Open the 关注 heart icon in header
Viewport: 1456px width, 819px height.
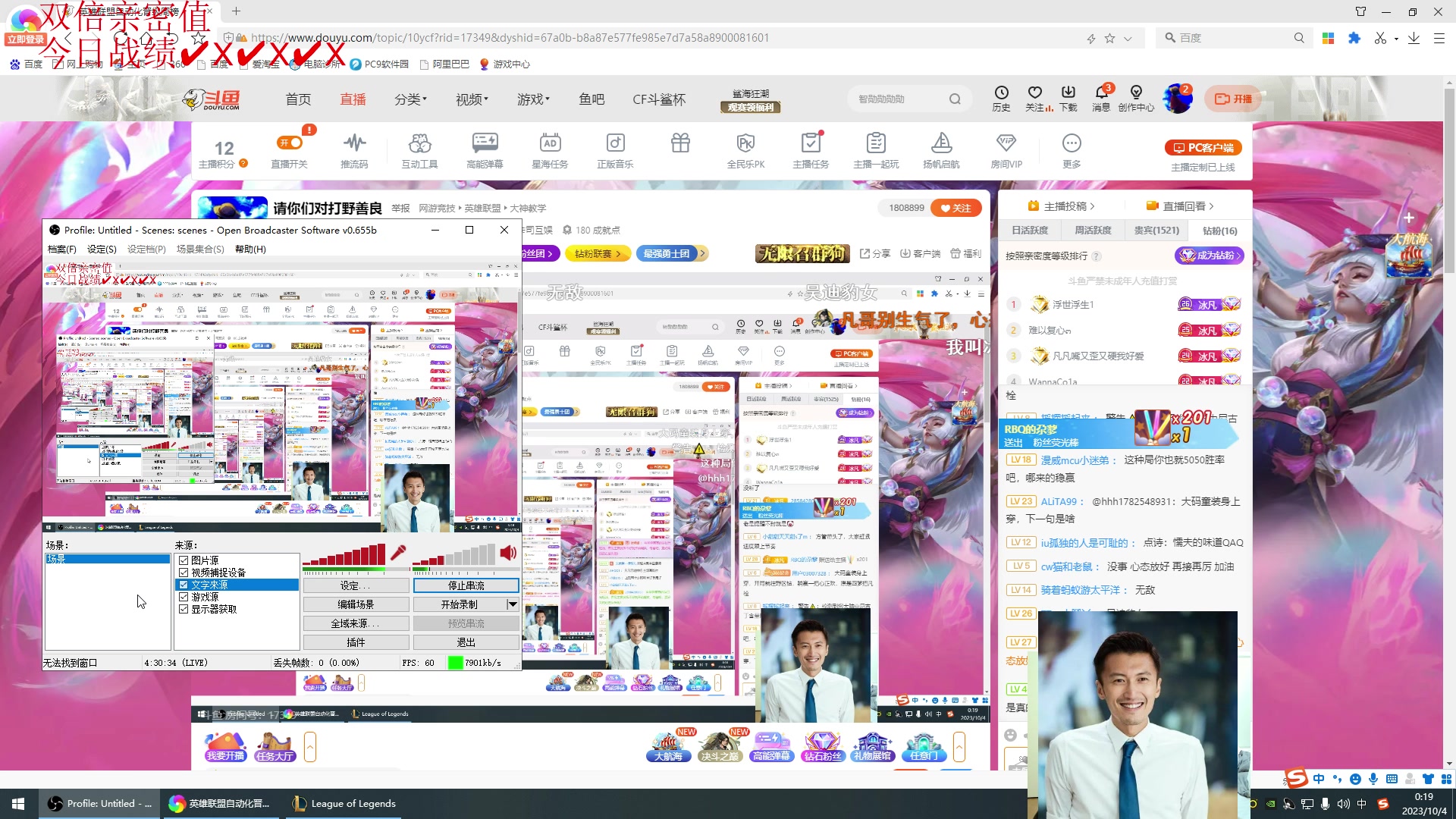click(1034, 93)
